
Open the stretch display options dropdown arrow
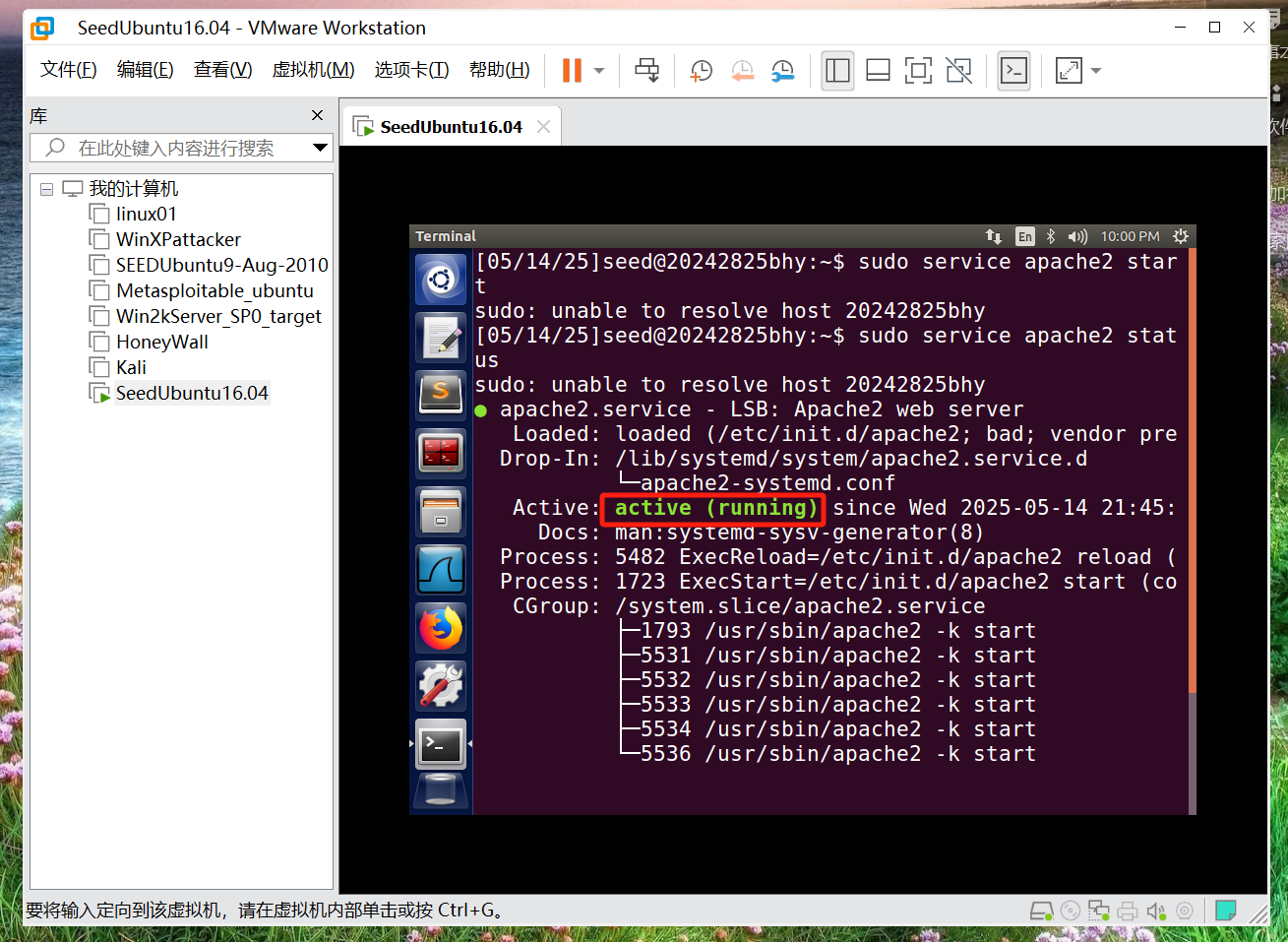click(x=1096, y=71)
